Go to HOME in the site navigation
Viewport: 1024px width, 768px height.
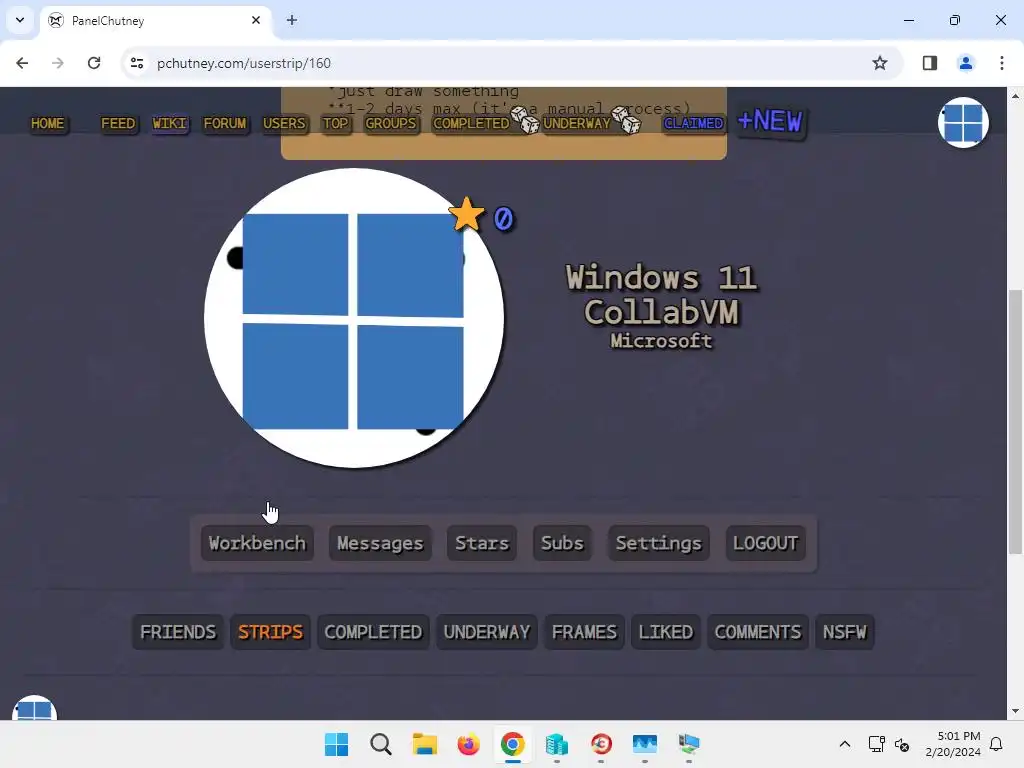click(48, 123)
